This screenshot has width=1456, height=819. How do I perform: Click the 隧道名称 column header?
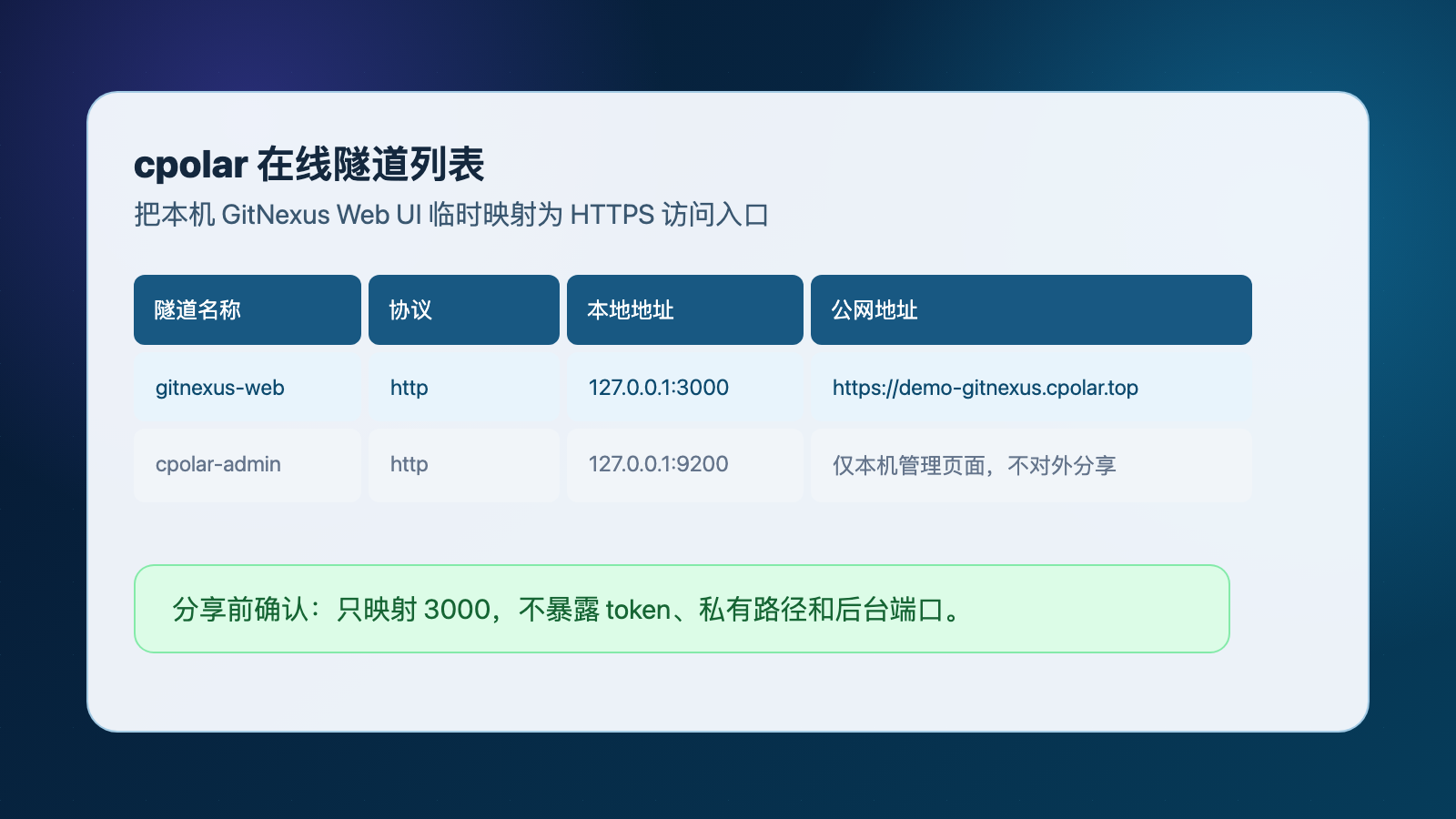click(x=248, y=310)
